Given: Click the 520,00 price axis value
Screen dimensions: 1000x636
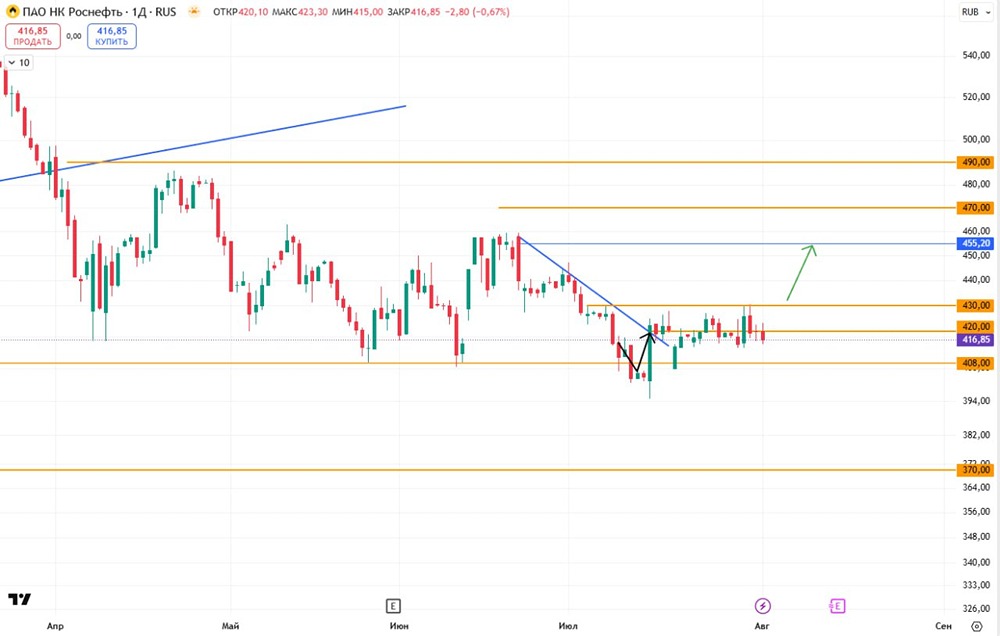Looking at the screenshot, I should 976,97.
